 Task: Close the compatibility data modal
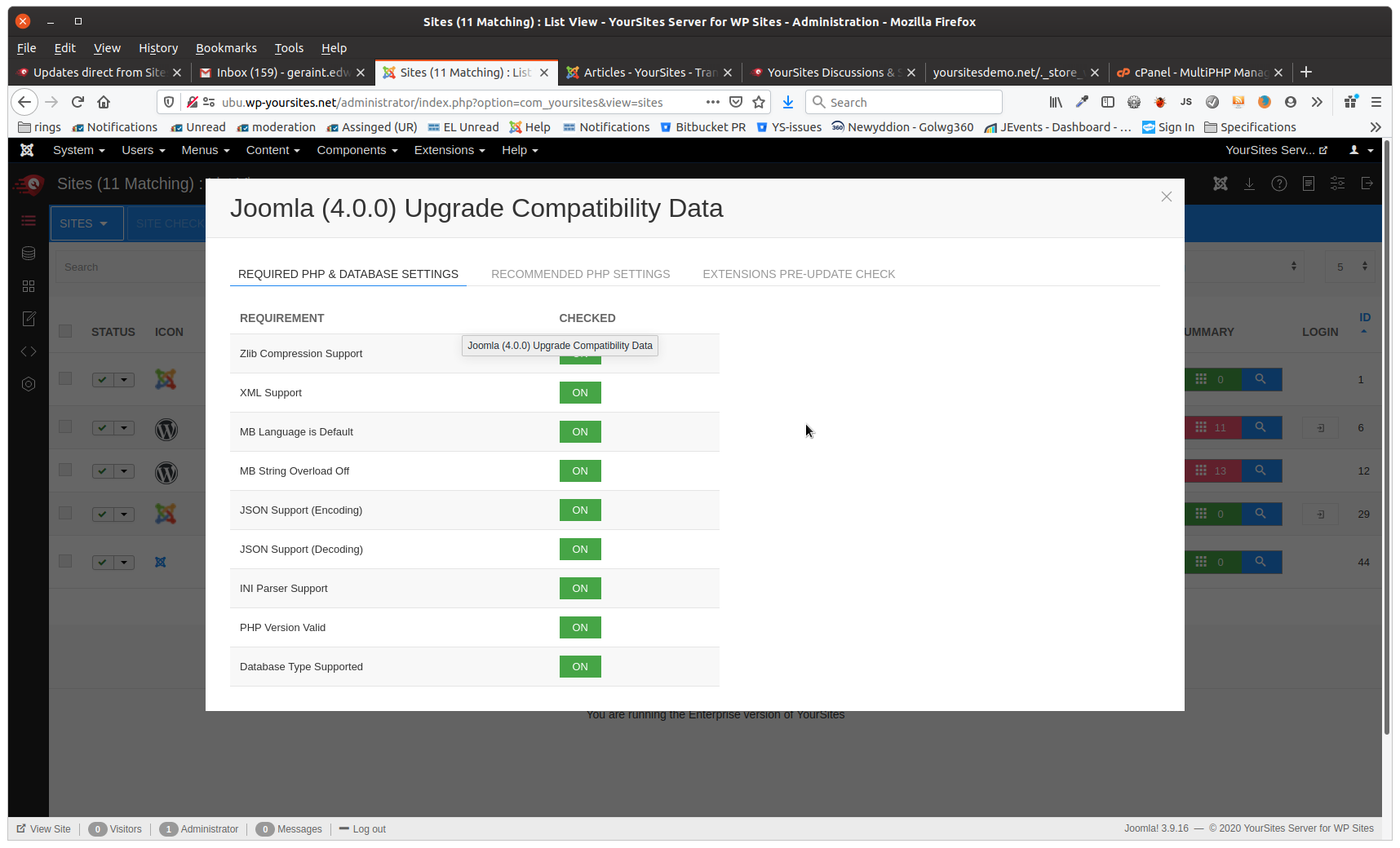pos(1167,197)
